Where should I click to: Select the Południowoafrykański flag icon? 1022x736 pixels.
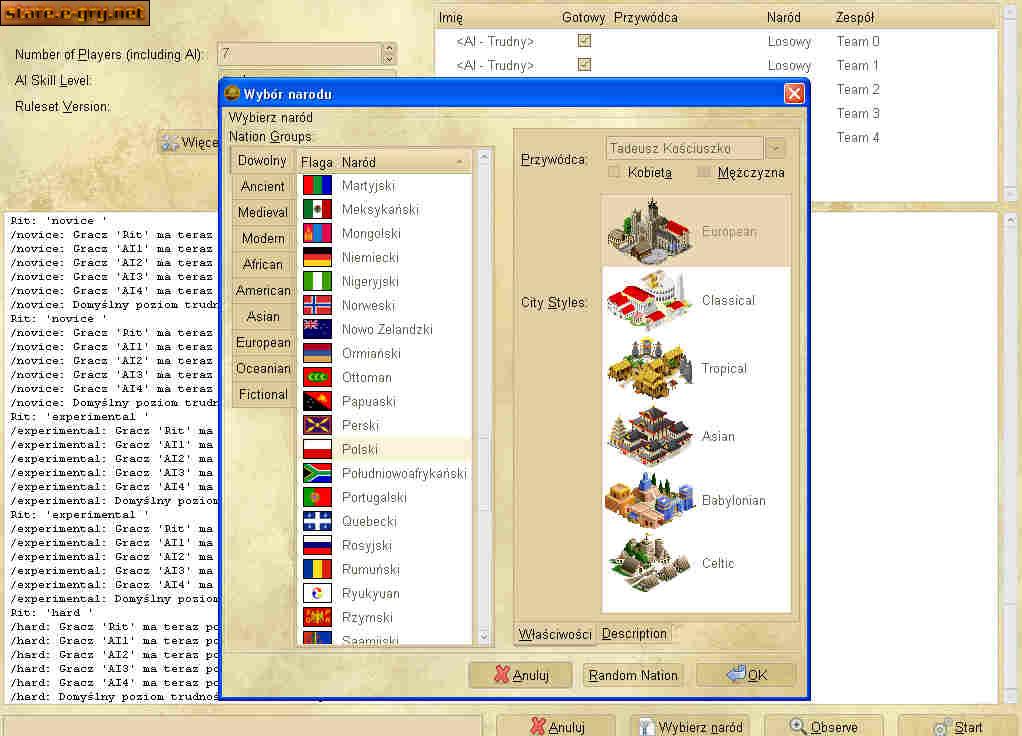coord(317,473)
